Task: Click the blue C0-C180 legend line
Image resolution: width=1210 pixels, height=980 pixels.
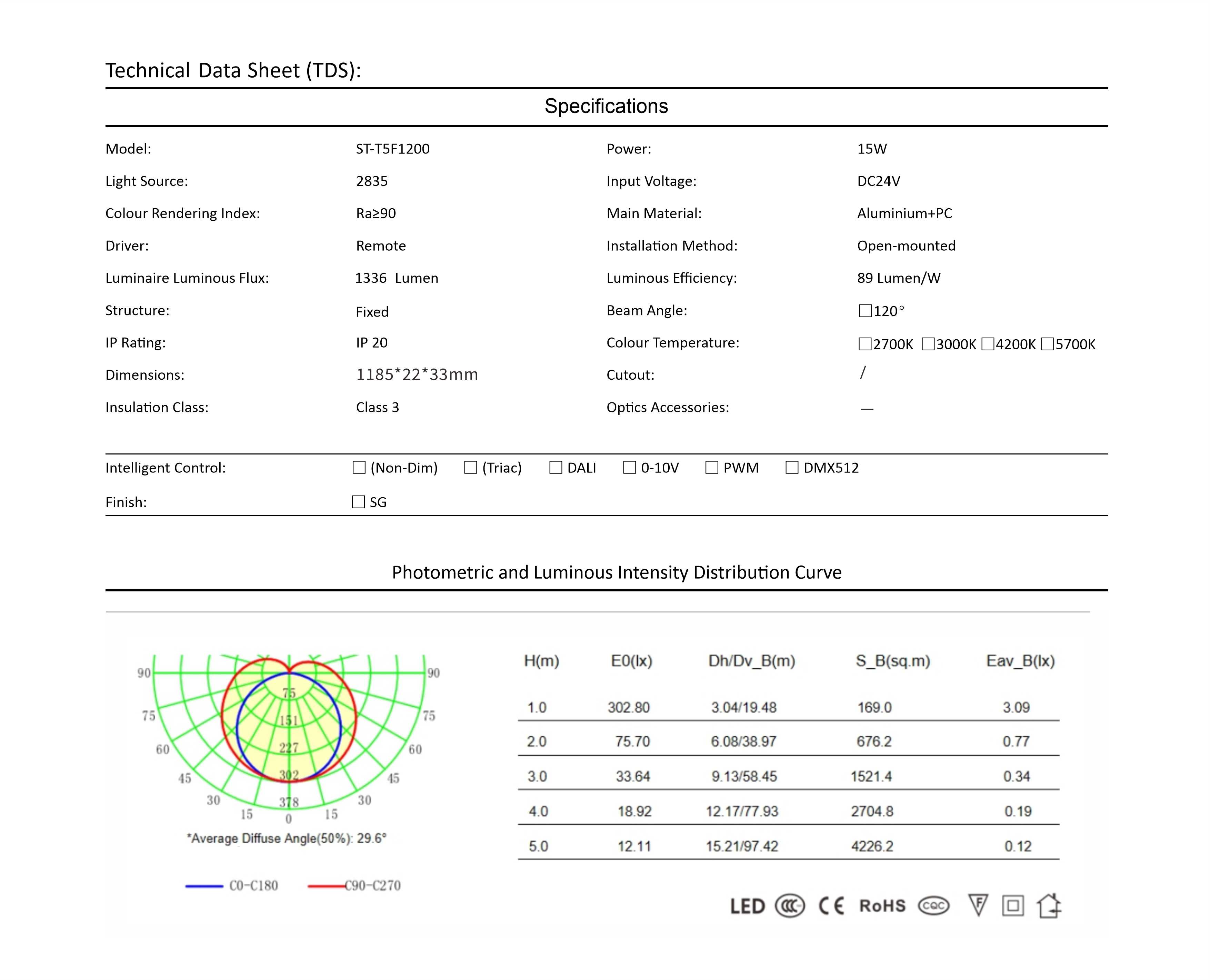Action: pos(204,886)
